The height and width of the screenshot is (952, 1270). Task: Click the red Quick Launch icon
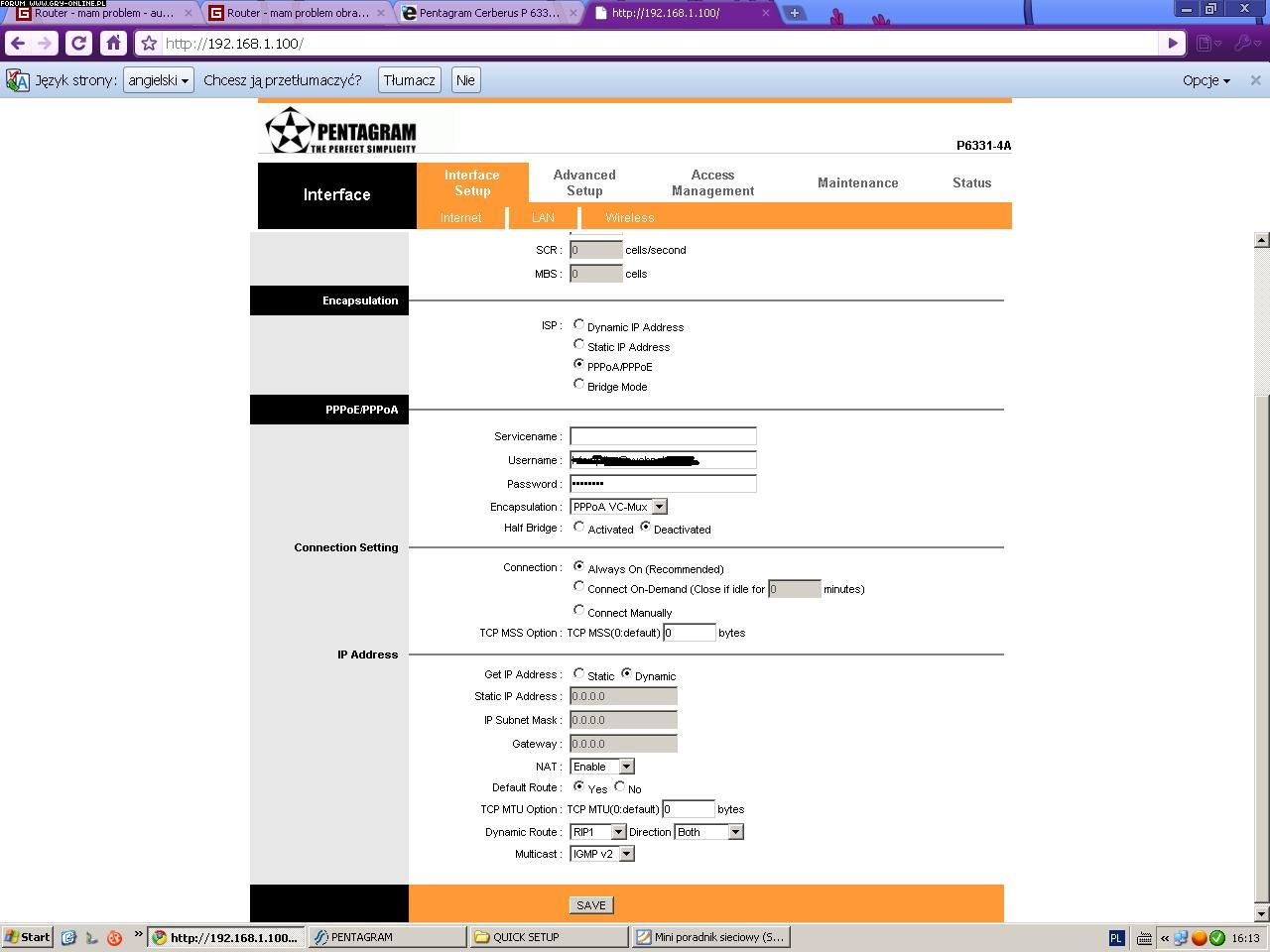[114, 937]
